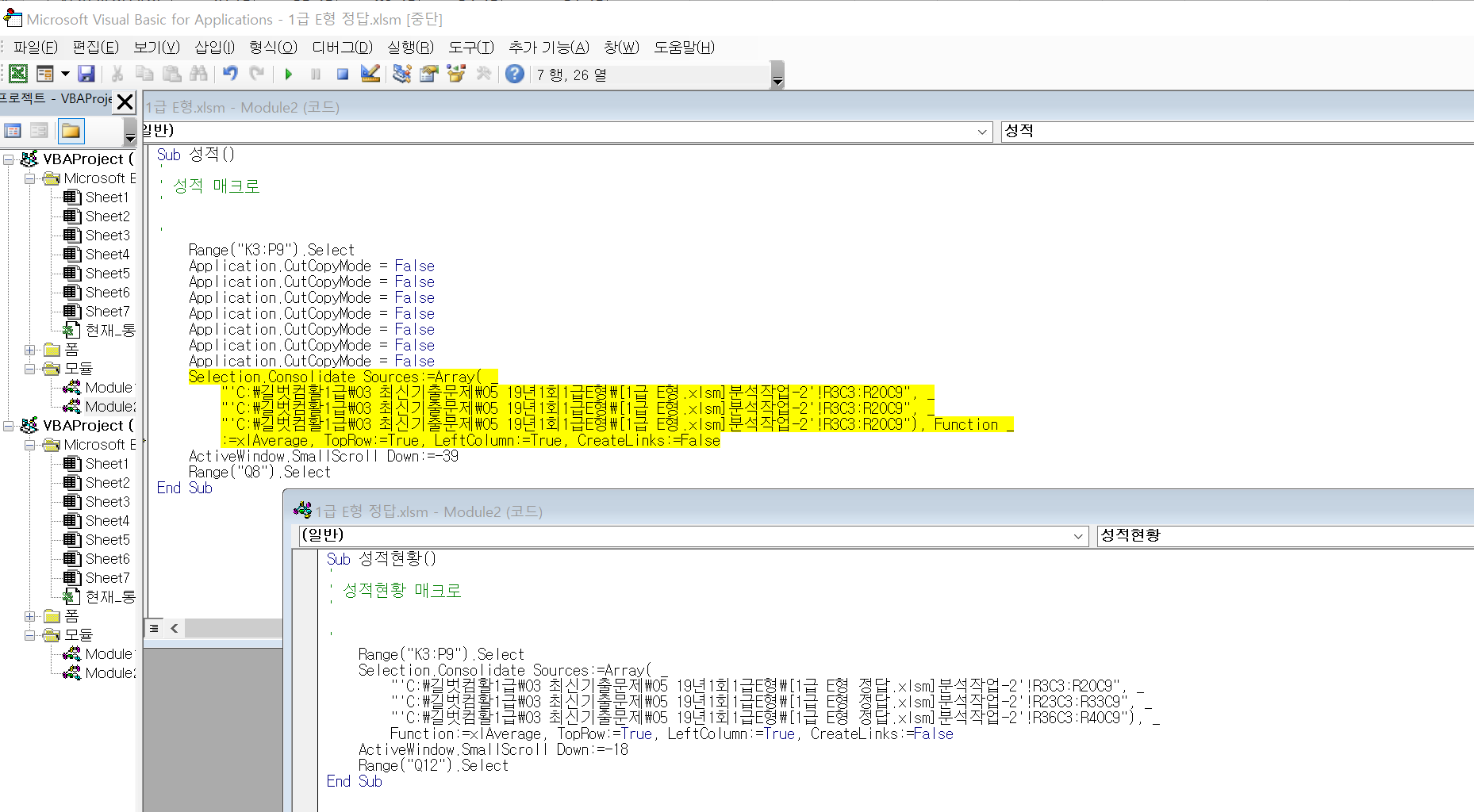Image resolution: width=1474 pixels, height=812 pixels.
Task: Close the project explorer panel
Action: coord(125,101)
